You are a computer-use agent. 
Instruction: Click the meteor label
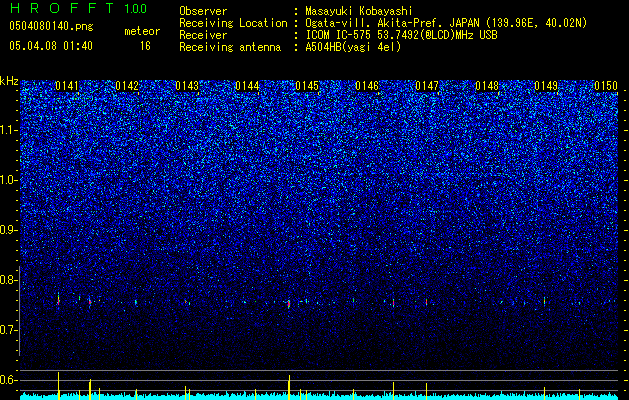[142, 31]
